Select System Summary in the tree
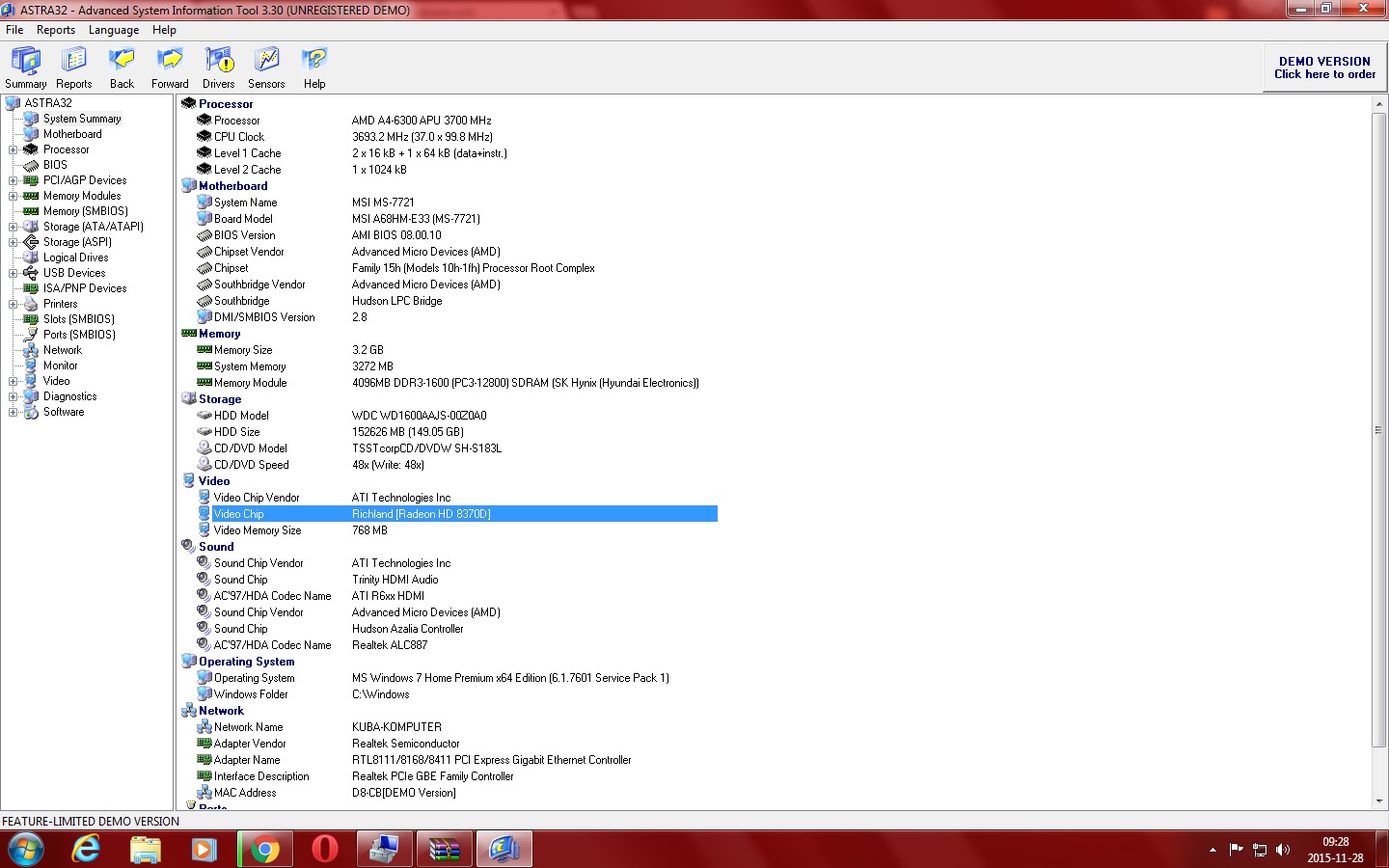Image resolution: width=1389 pixels, height=868 pixels. [x=82, y=119]
